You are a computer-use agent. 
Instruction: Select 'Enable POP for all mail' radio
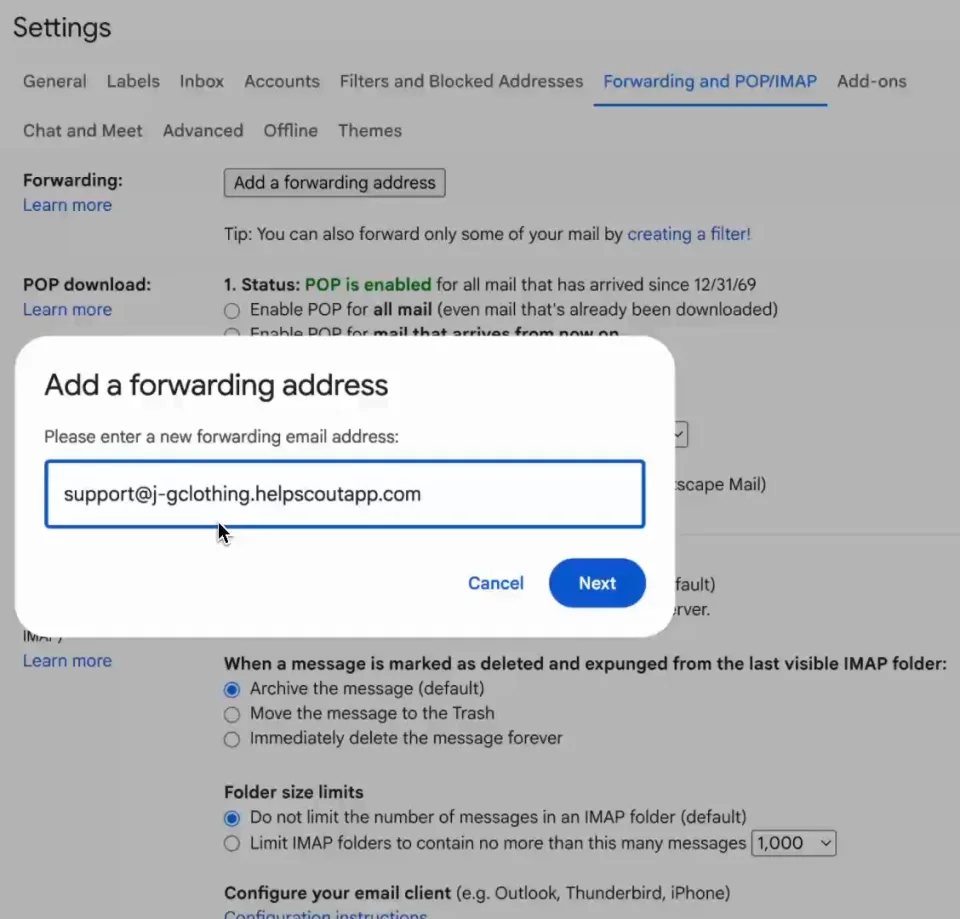pyautogui.click(x=232, y=310)
